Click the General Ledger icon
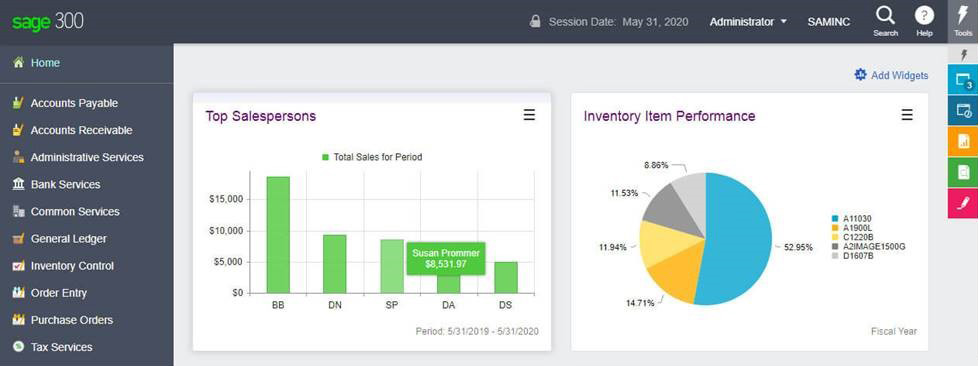The image size is (978, 366). [x=18, y=238]
